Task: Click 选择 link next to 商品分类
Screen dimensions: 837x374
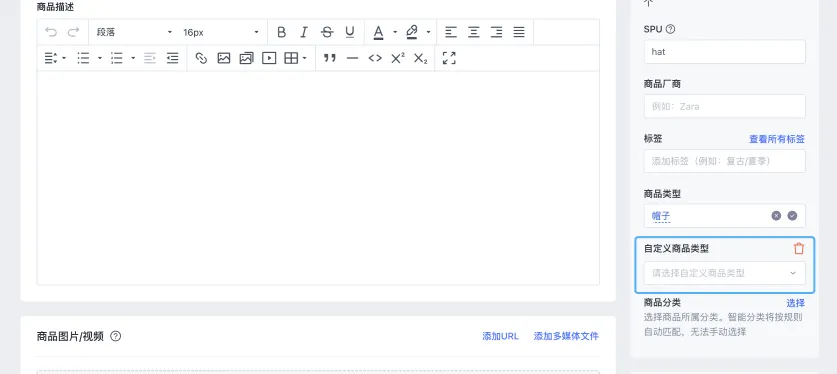Action: click(795, 303)
